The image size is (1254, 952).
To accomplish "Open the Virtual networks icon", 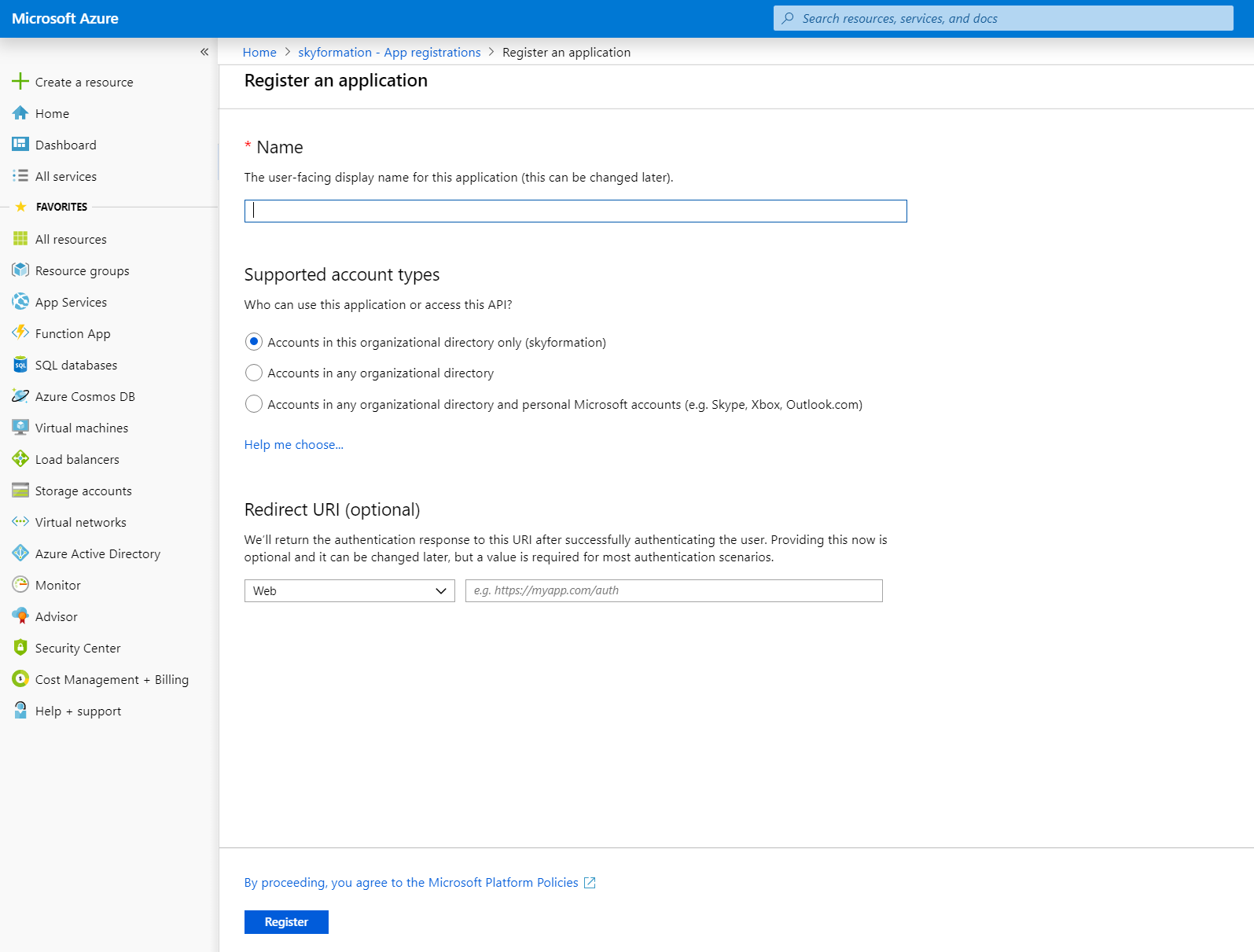I will [20, 521].
